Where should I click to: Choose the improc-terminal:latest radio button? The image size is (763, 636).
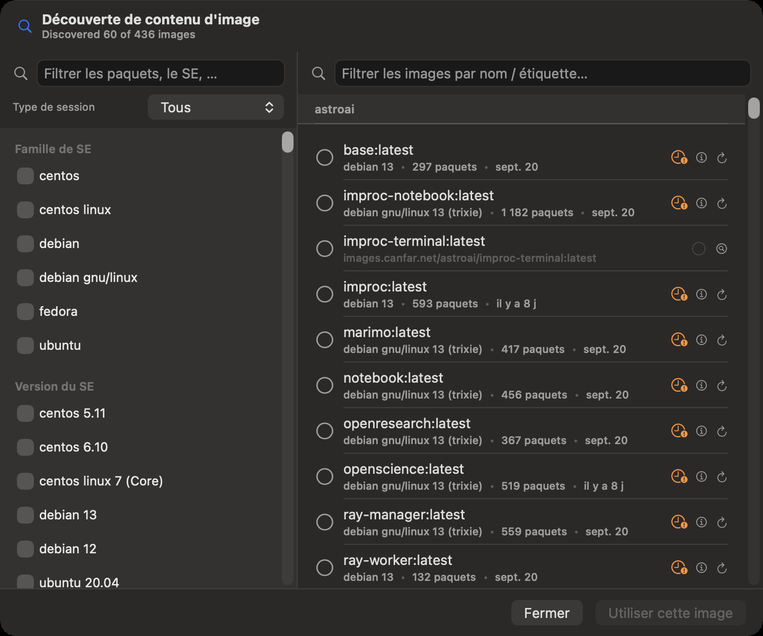[325, 249]
